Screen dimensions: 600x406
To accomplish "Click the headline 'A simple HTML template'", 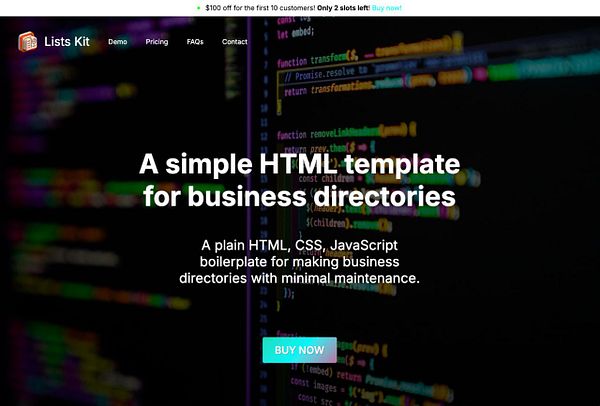I will coord(300,164).
